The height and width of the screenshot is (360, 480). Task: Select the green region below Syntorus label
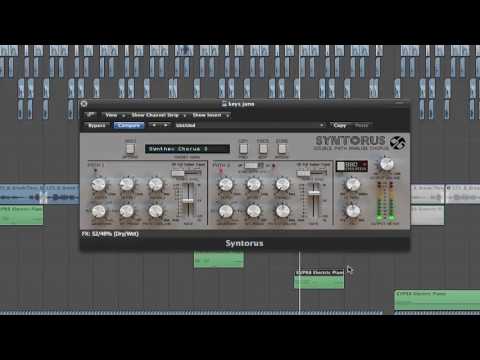click(219, 260)
